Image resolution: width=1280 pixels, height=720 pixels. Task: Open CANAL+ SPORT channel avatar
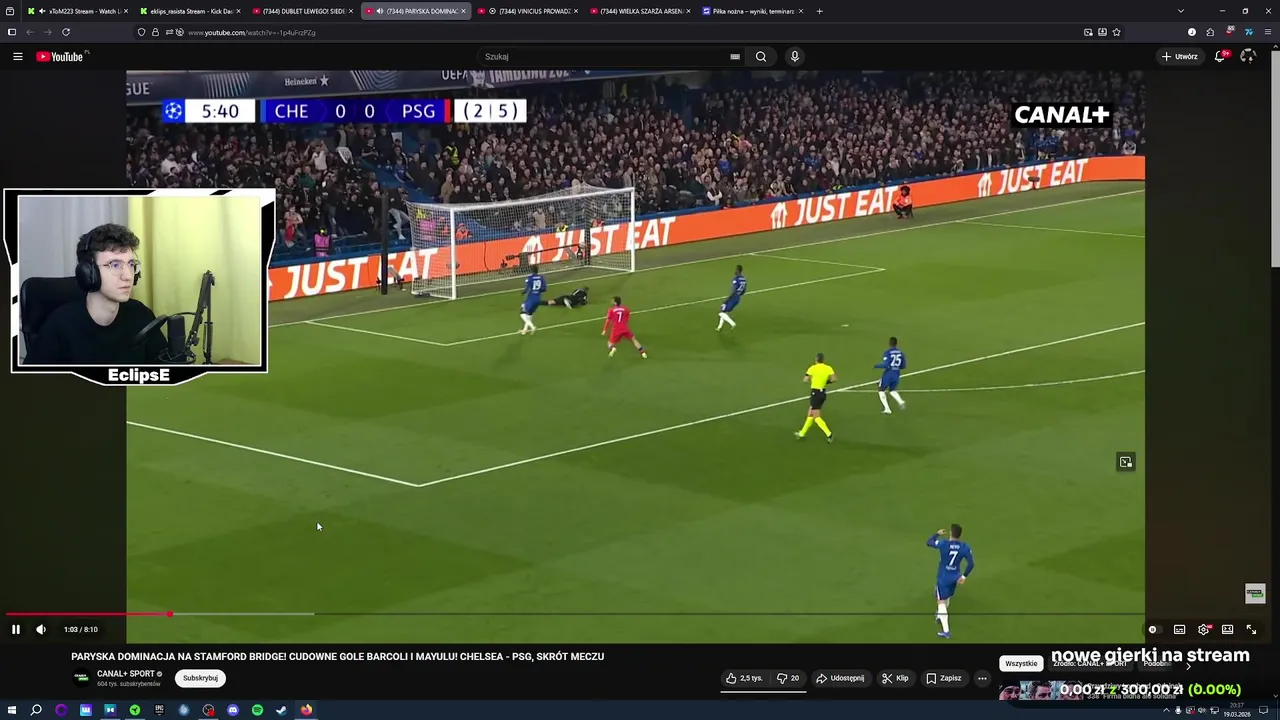[x=82, y=678]
